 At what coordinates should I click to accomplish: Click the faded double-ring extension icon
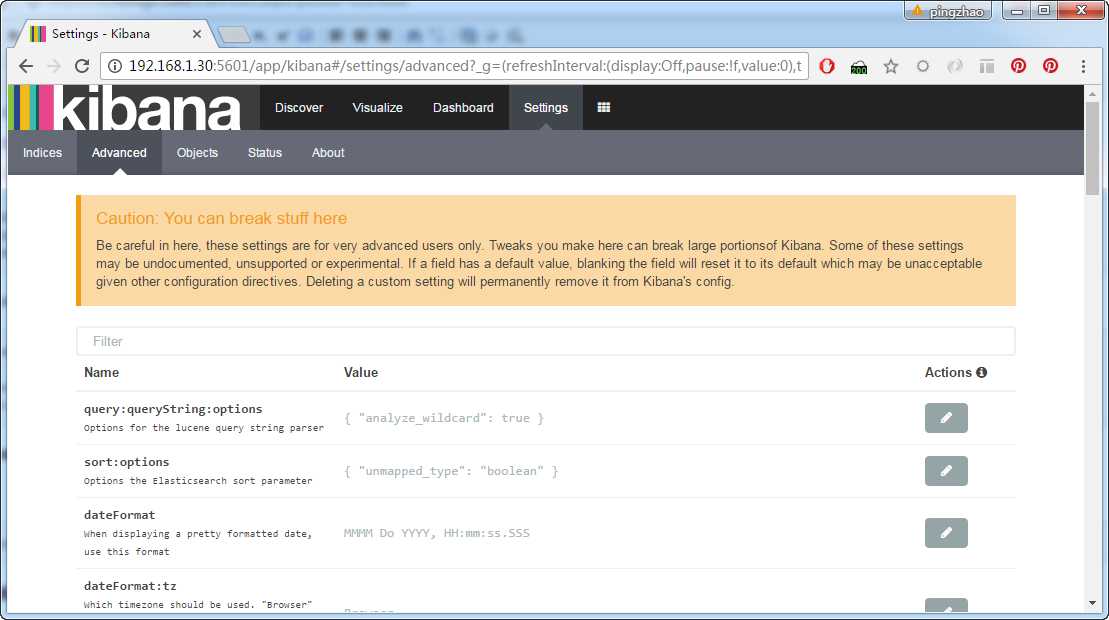click(955, 66)
